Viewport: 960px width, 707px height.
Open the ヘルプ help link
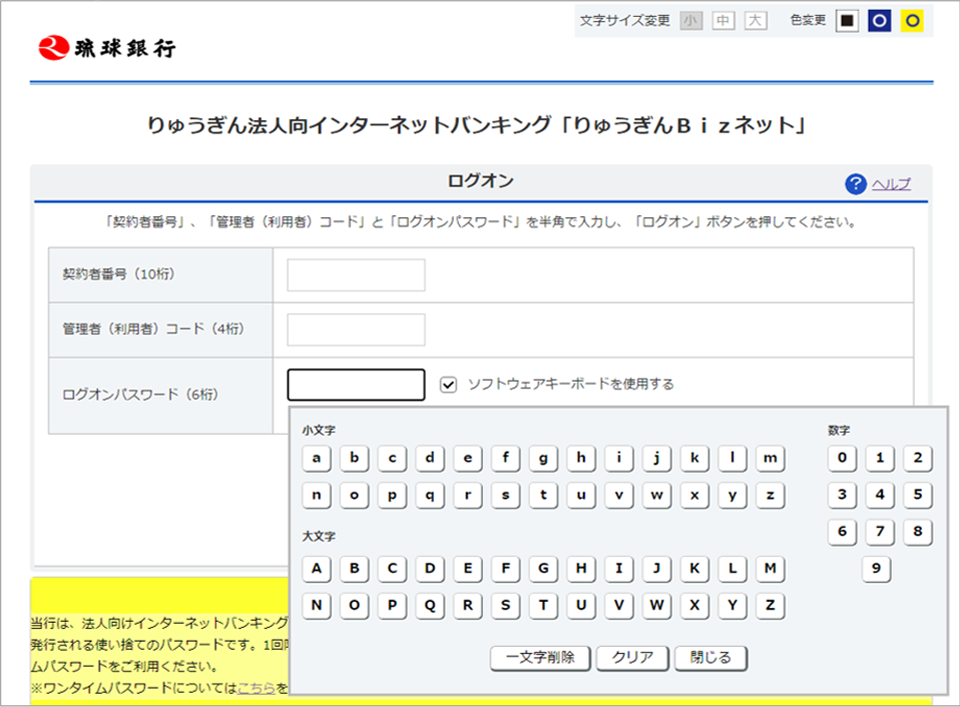coord(891,184)
